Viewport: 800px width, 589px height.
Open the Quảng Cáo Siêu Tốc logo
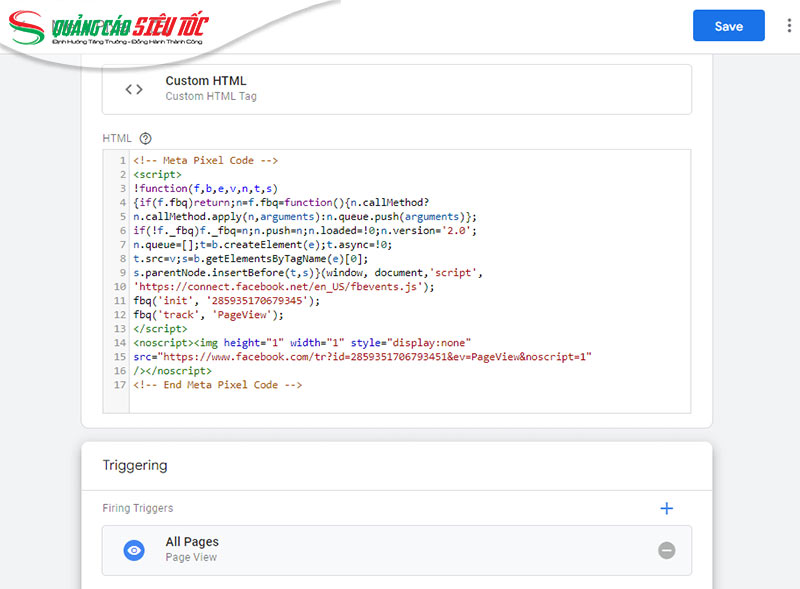pos(122,26)
